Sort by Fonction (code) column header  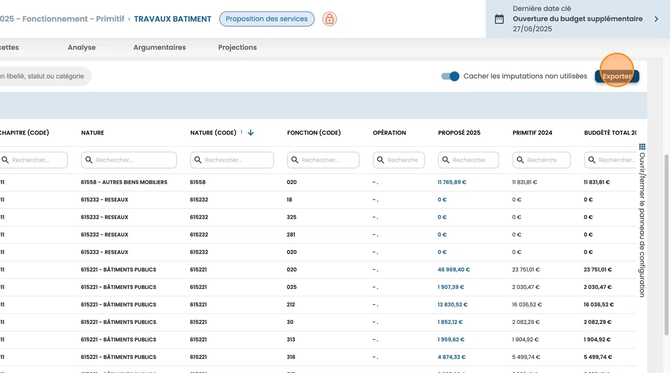coord(314,132)
